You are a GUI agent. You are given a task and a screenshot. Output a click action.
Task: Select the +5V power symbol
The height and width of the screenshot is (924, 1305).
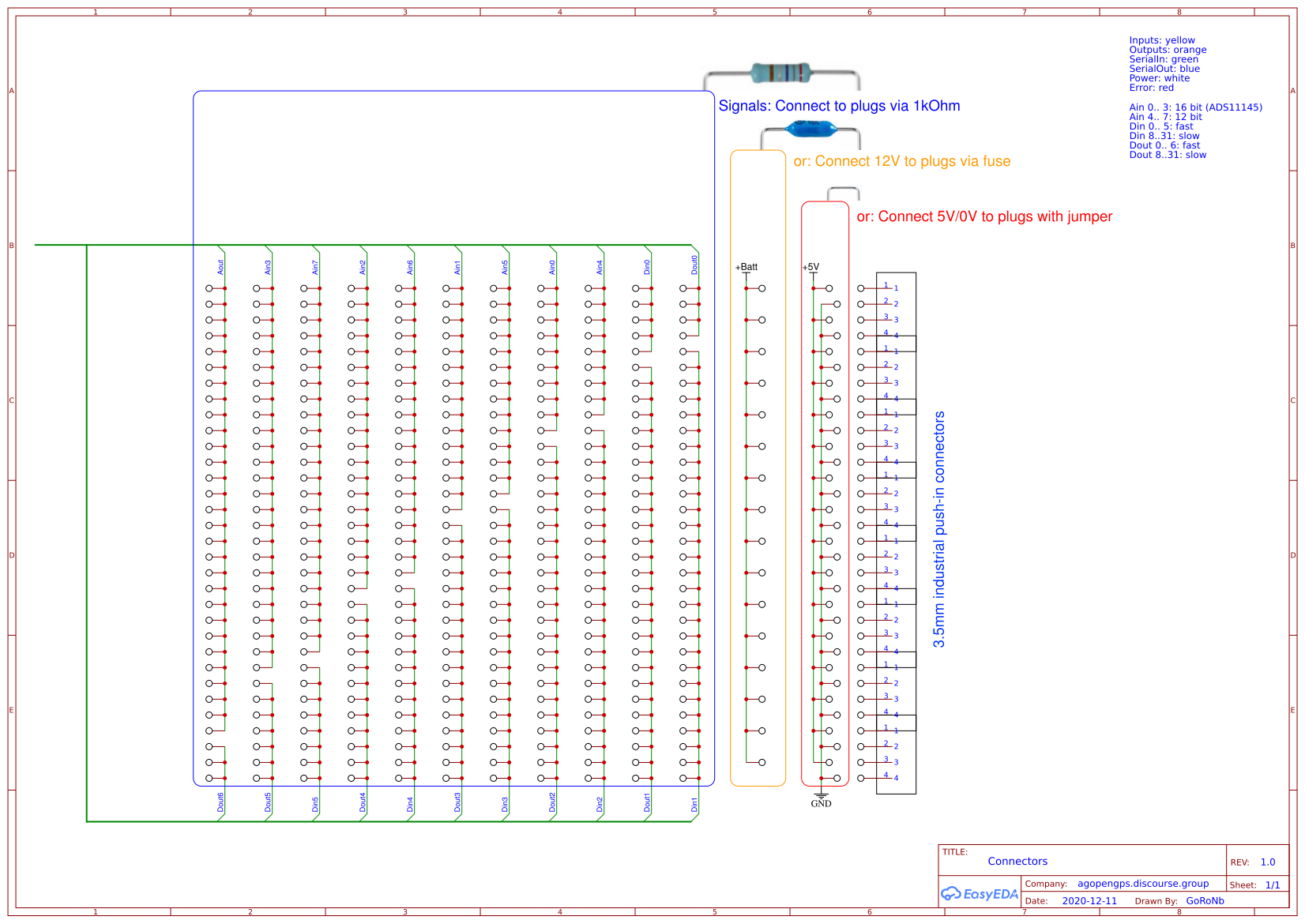[811, 268]
